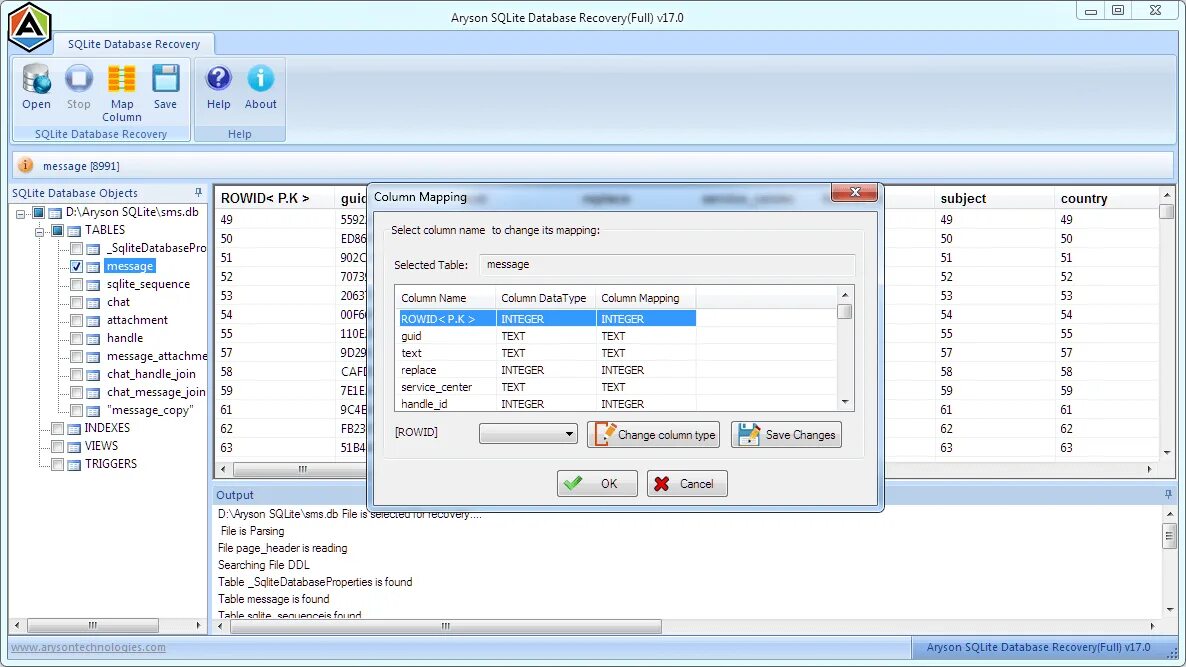This screenshot has width=1186, height=667.
Task: Select the chat_message_join tree item
Action: pos(156,392)
